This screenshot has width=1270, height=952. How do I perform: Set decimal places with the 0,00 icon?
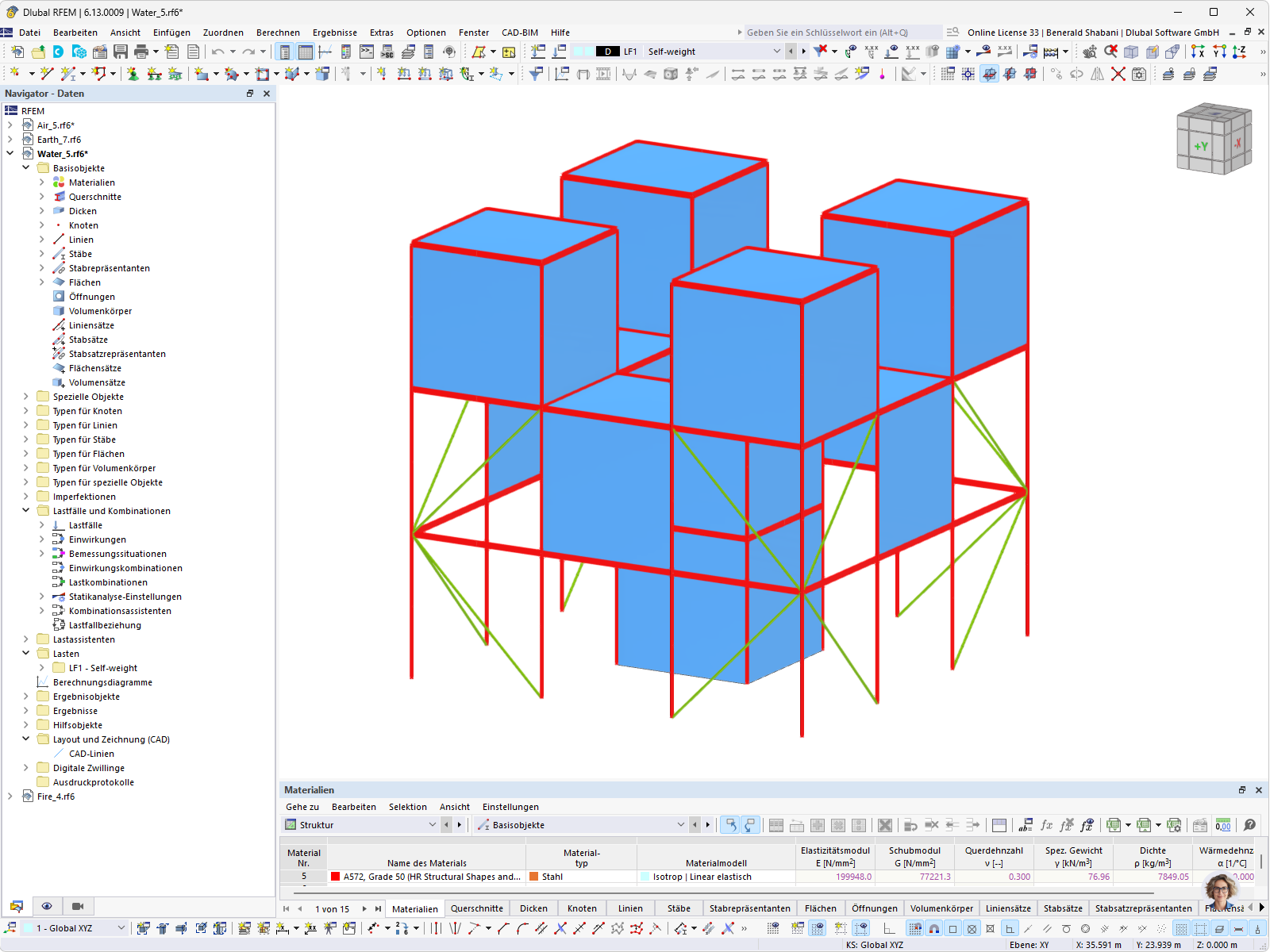click(x=1222, y=825)
